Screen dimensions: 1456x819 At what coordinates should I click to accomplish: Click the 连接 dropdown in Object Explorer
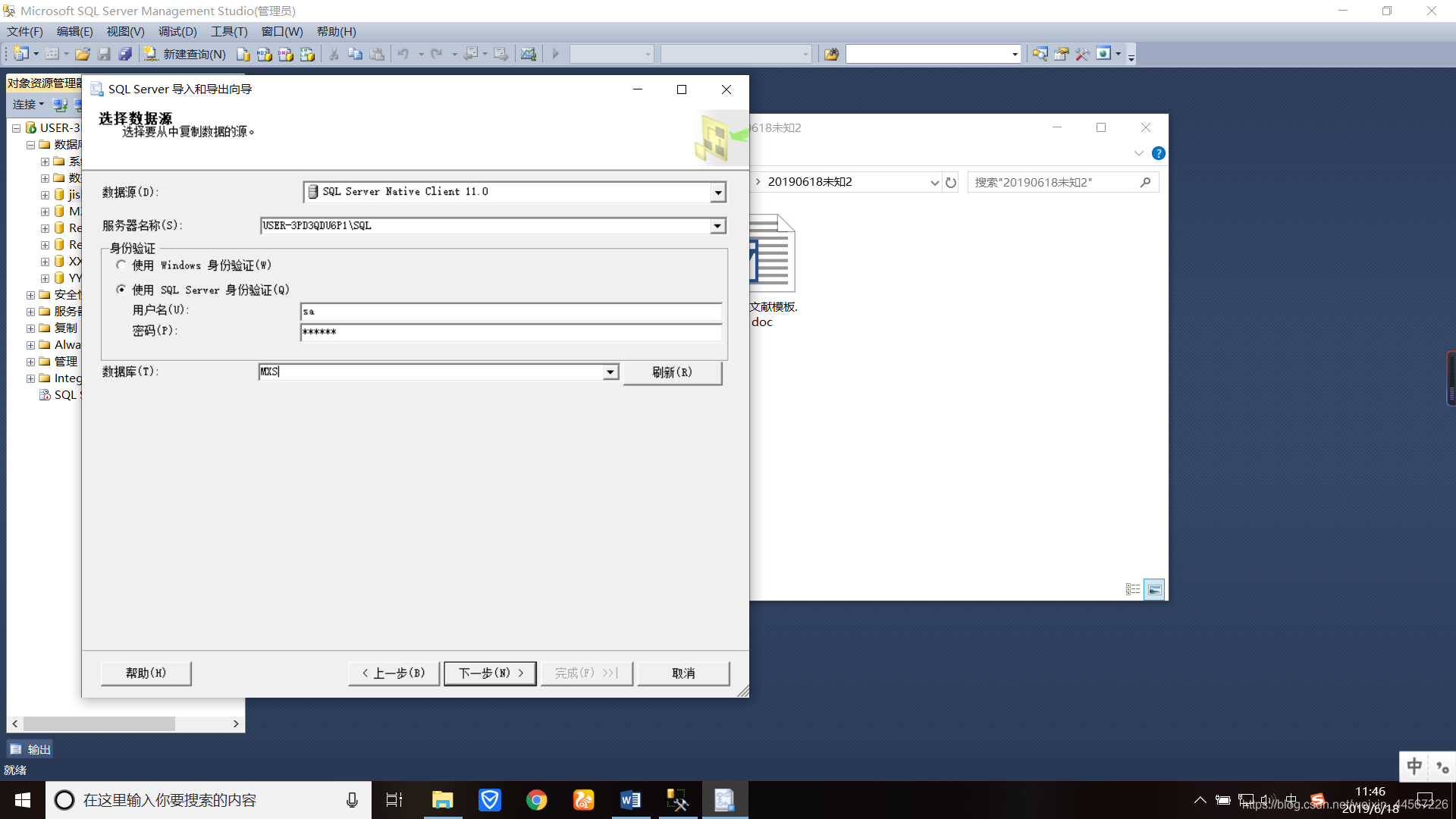[x=29, y=105]
